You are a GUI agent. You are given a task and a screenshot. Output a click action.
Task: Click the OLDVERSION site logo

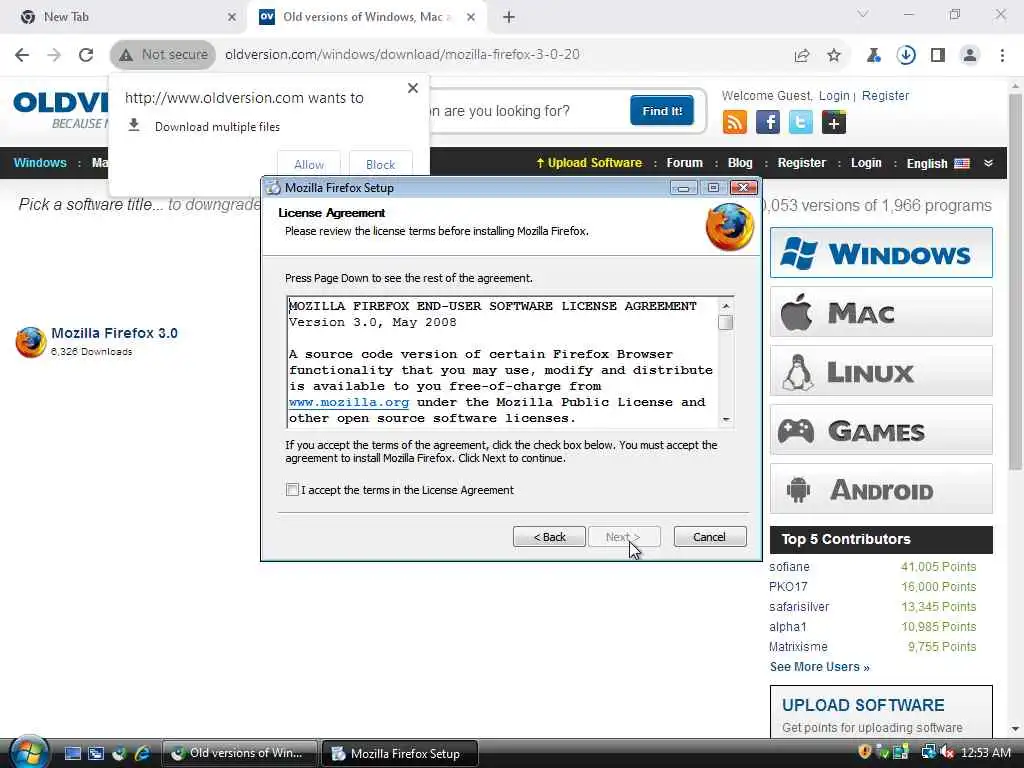click(60, 109)
